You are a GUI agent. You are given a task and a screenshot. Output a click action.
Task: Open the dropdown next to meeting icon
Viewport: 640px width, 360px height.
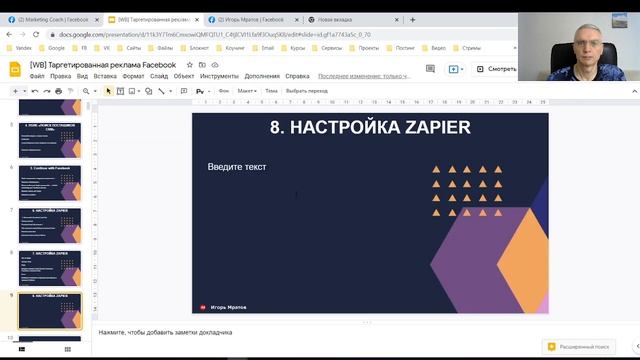click(x=462, y=69)
